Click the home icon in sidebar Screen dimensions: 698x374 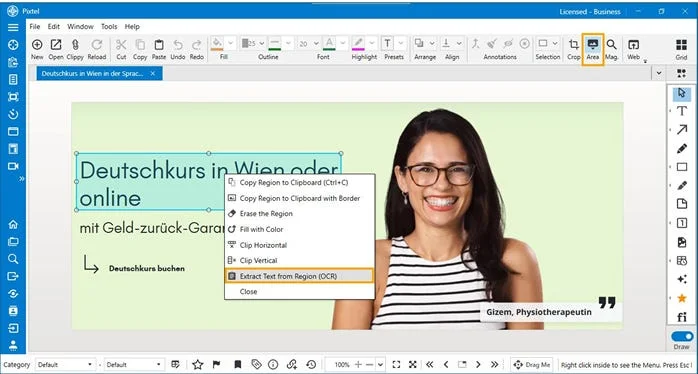pos(13,224)
